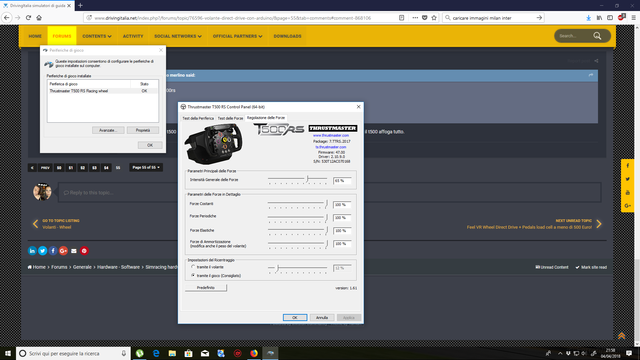Open the Windows Start menu
Image resolution: width=640 pixels, height=360 pixels.
8,353
